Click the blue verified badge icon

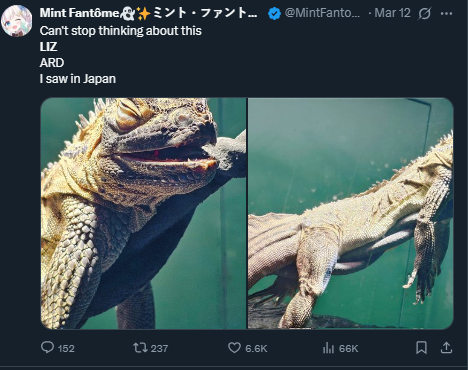coord(274,13)
